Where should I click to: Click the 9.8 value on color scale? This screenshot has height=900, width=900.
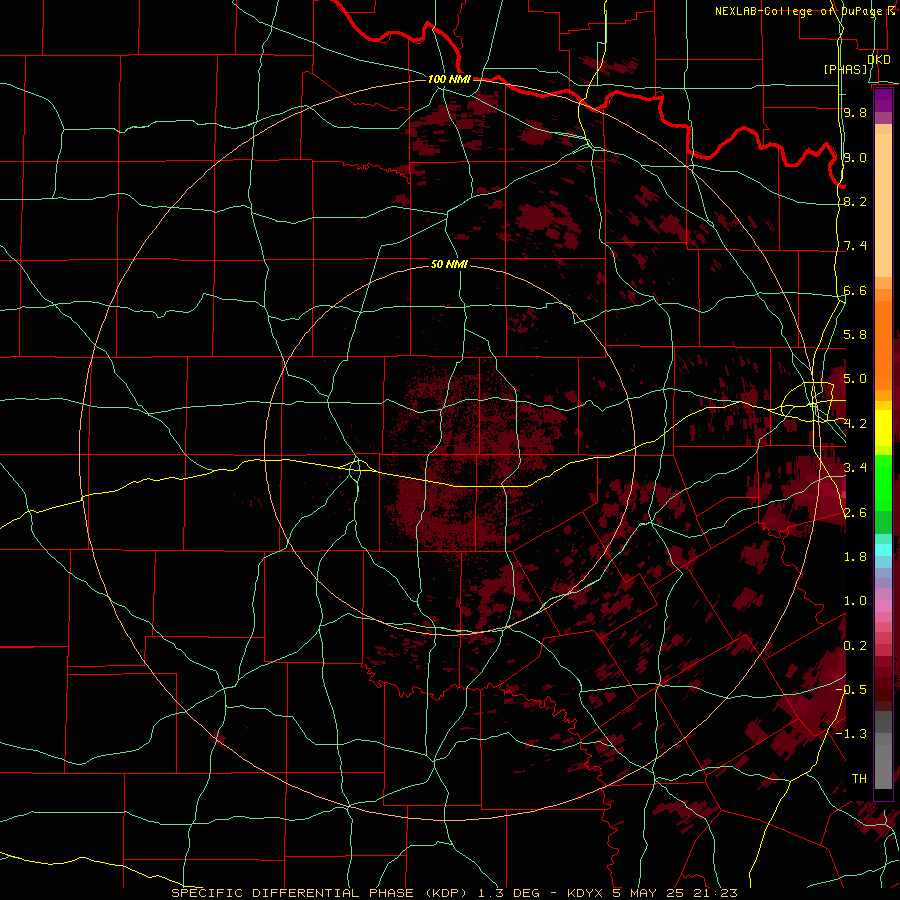pyautogui.click(x=855, y=112)
